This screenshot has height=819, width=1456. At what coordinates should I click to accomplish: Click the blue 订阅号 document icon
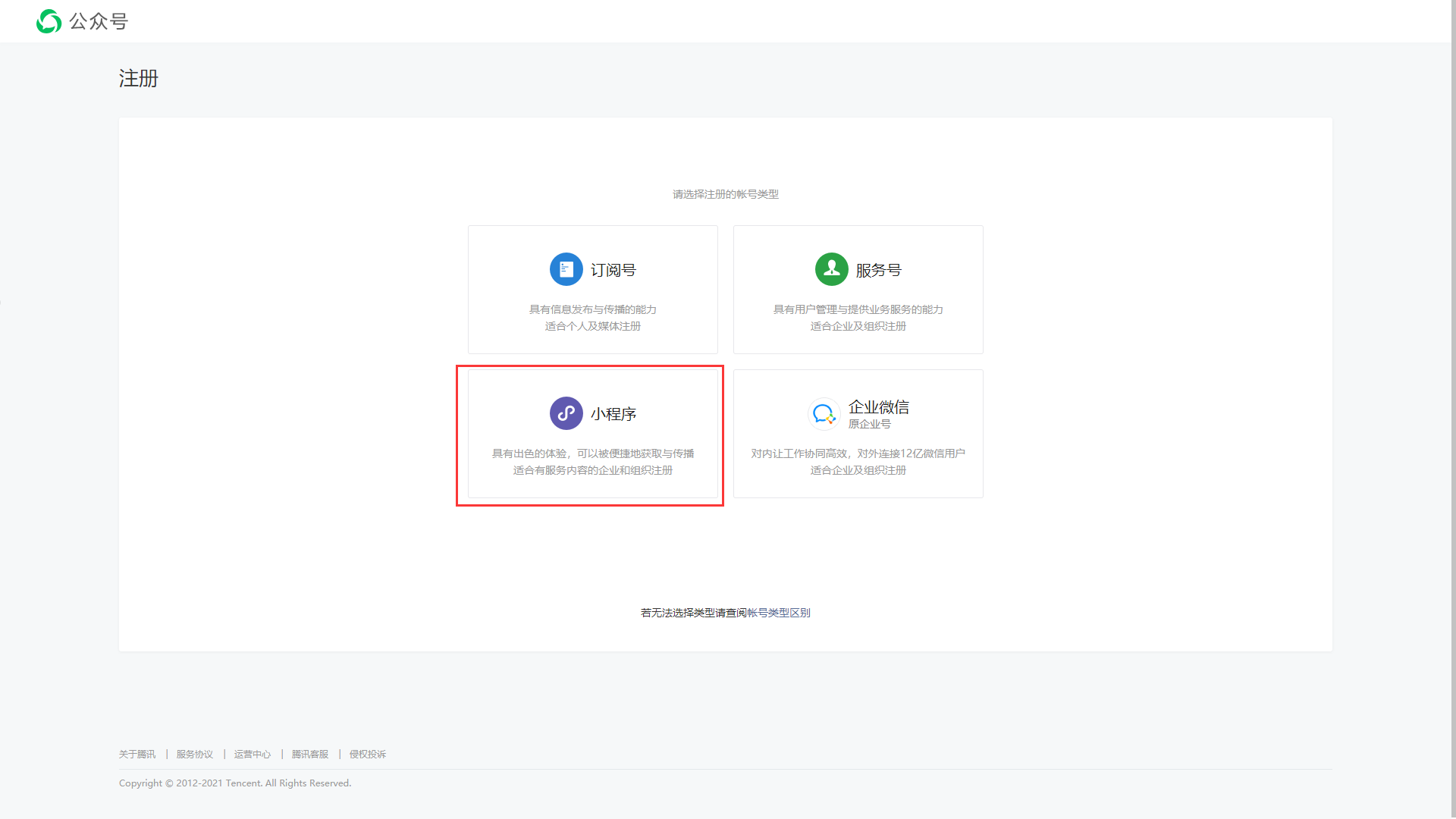[566, 269]
